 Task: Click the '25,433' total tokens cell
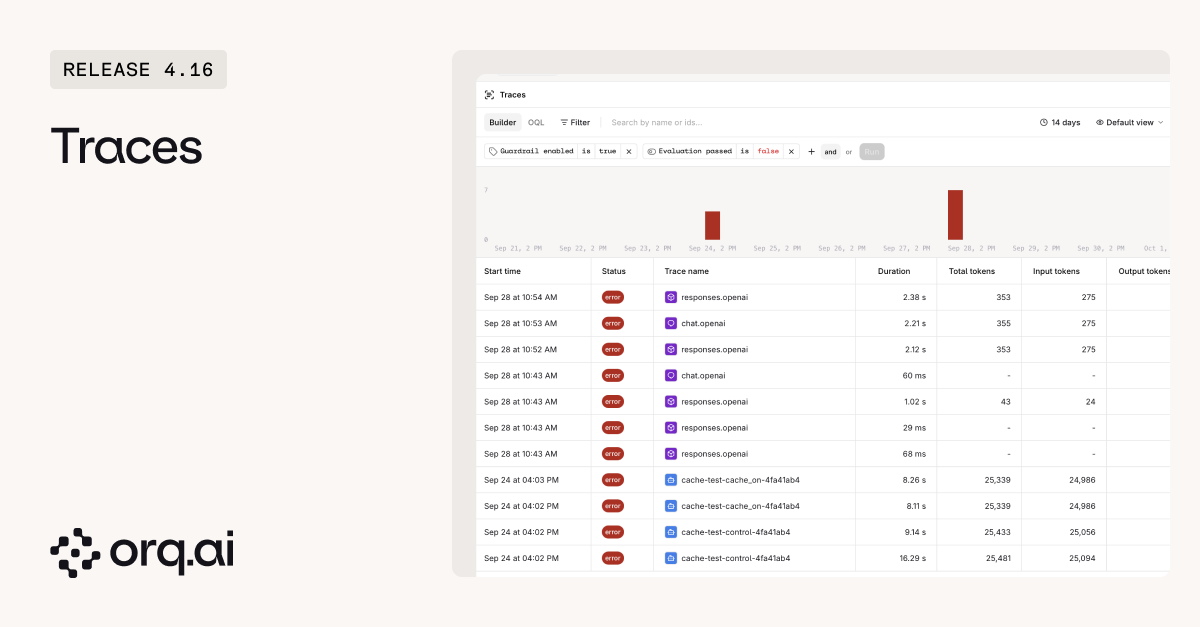[x=998, y=532]
